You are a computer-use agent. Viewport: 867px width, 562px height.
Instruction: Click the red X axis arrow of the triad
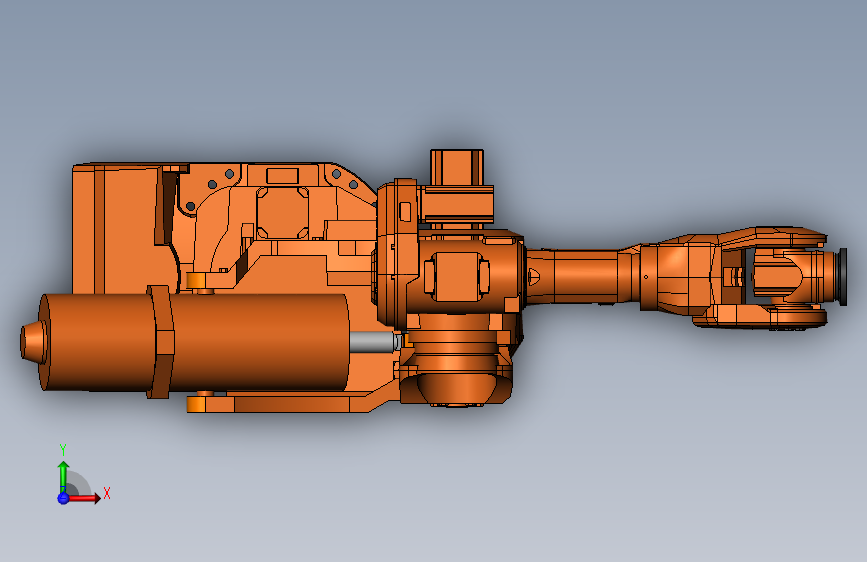84,498
